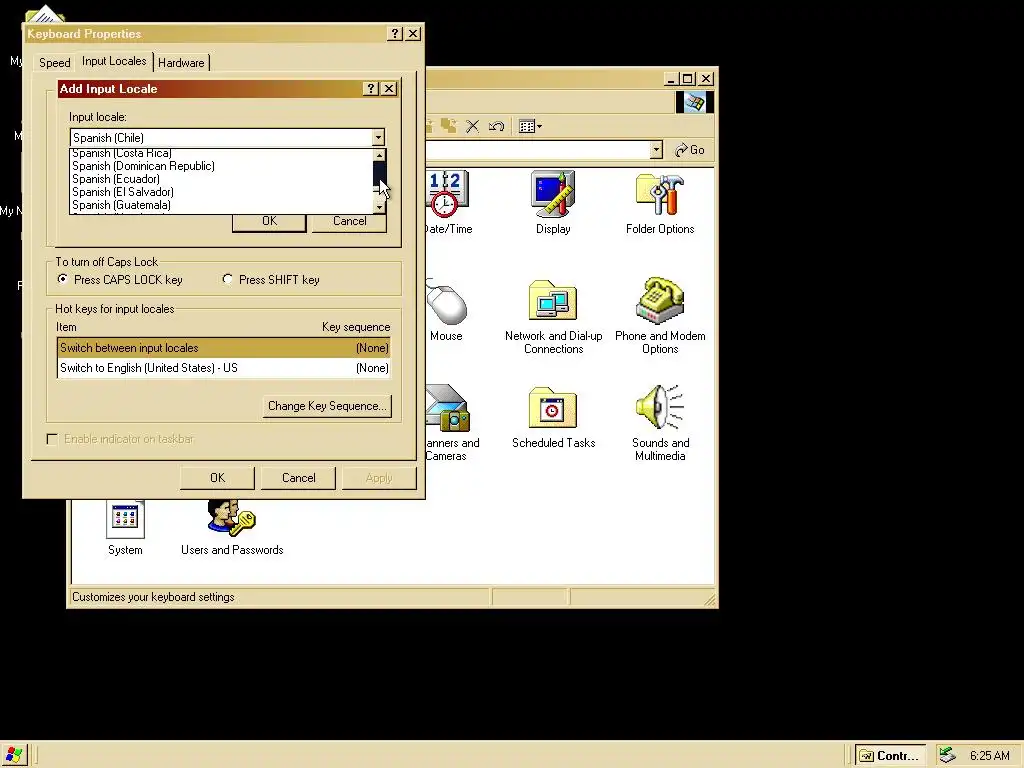The width and height of the screenshot is (1024, 768).
Task: Click the Control Panel taskbar button
Action: 891,756
